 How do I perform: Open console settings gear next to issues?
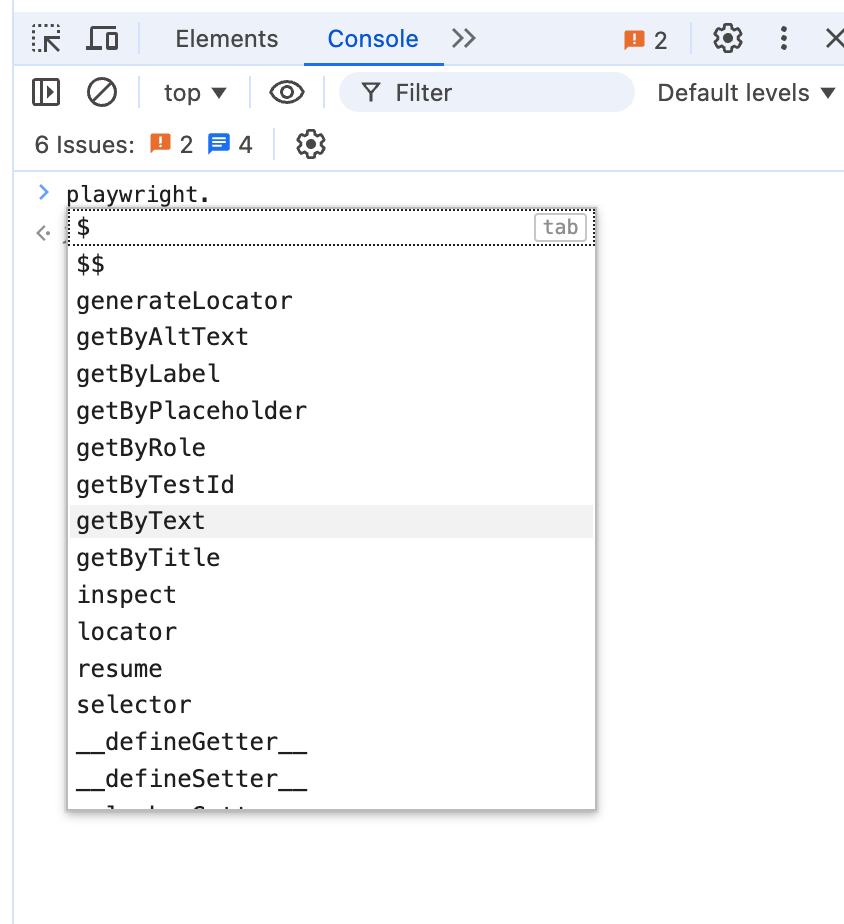tap(311, 144)
